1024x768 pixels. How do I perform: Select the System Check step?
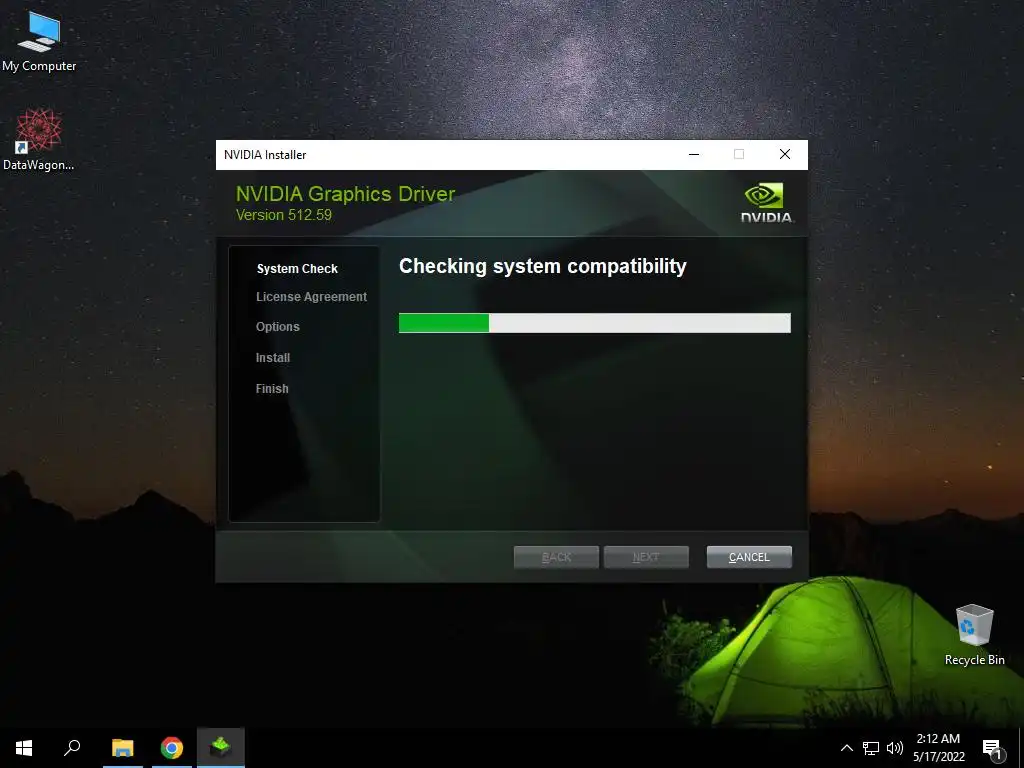click(297, 268)
